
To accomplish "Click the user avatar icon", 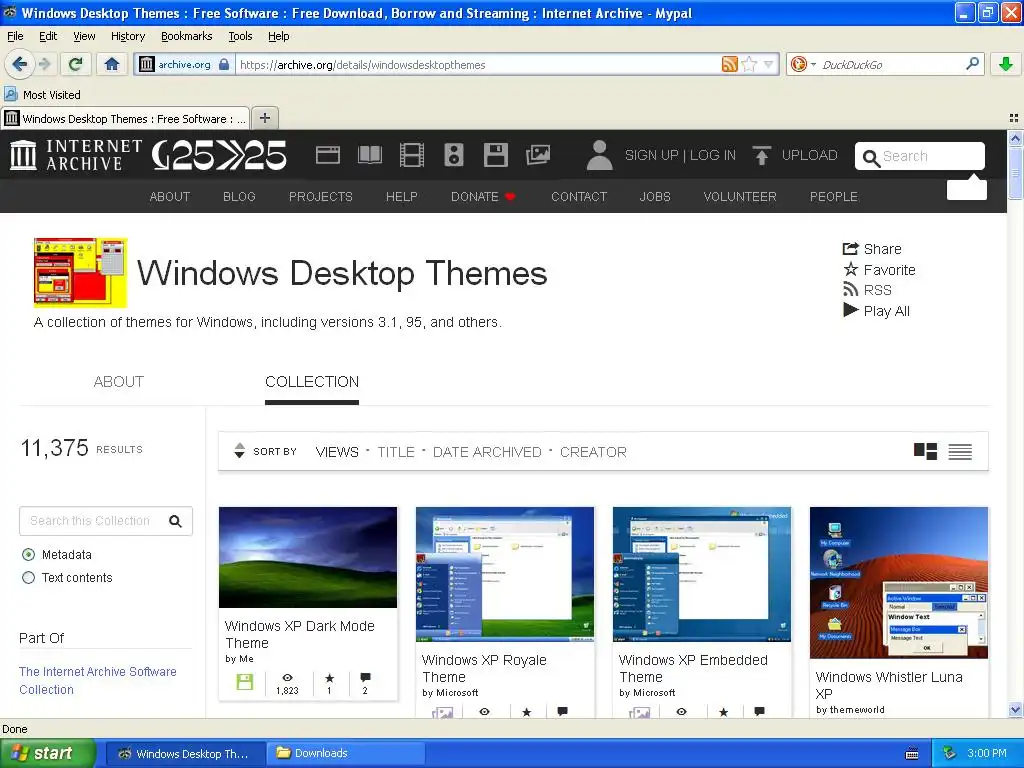I will (599, 155).
